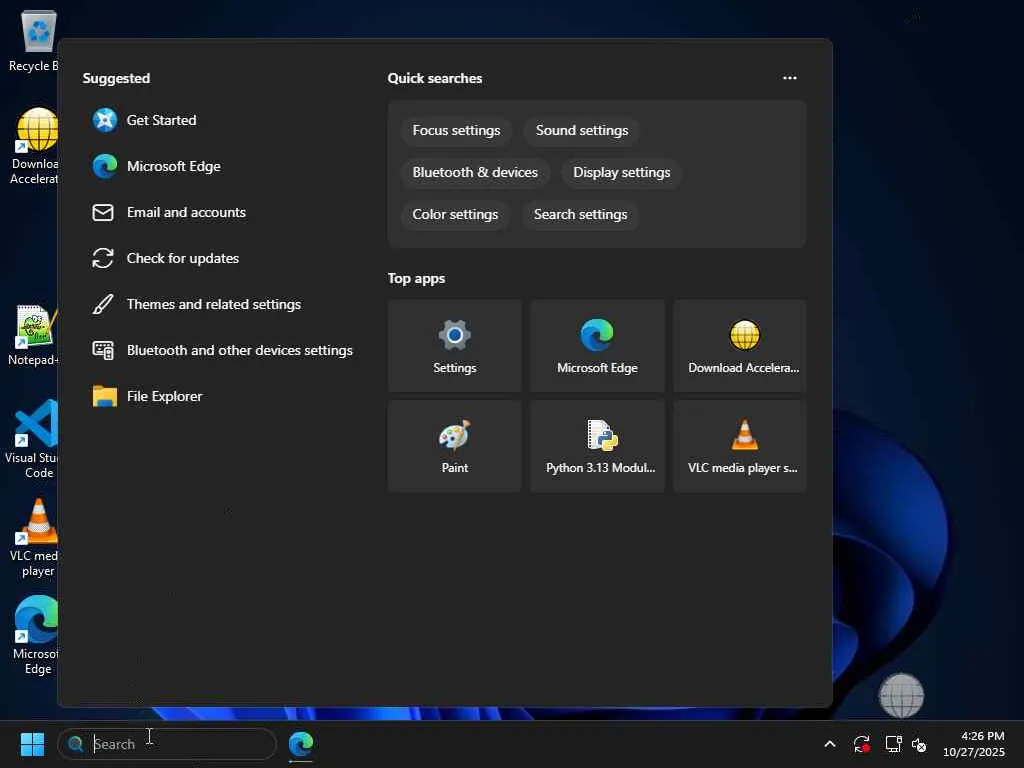Image resolution: width=1024 pixels, height=768 pixels.
Task: Click the network tray icon
Action: 893,744
